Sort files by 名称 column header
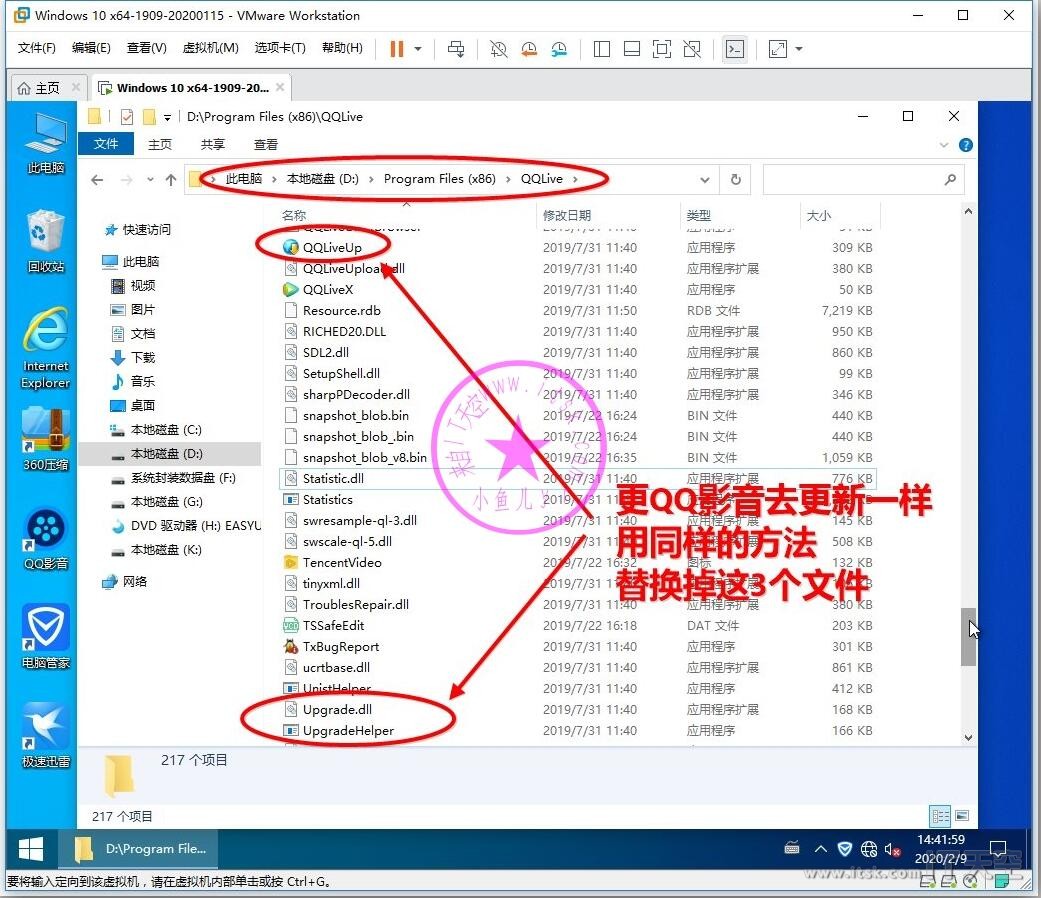 [x=406, y=215]
